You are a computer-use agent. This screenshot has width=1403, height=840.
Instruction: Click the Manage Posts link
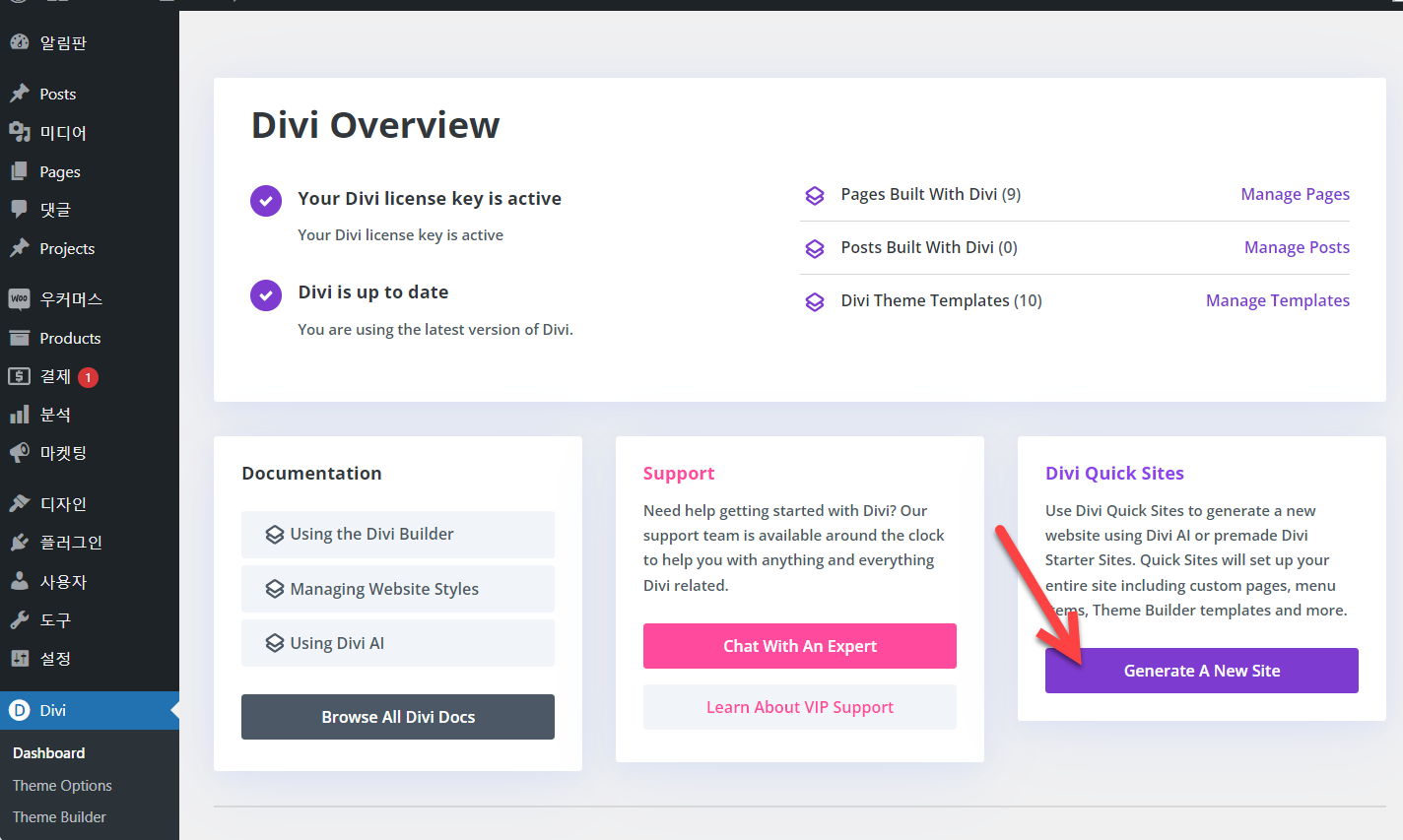coord(1298,247)
